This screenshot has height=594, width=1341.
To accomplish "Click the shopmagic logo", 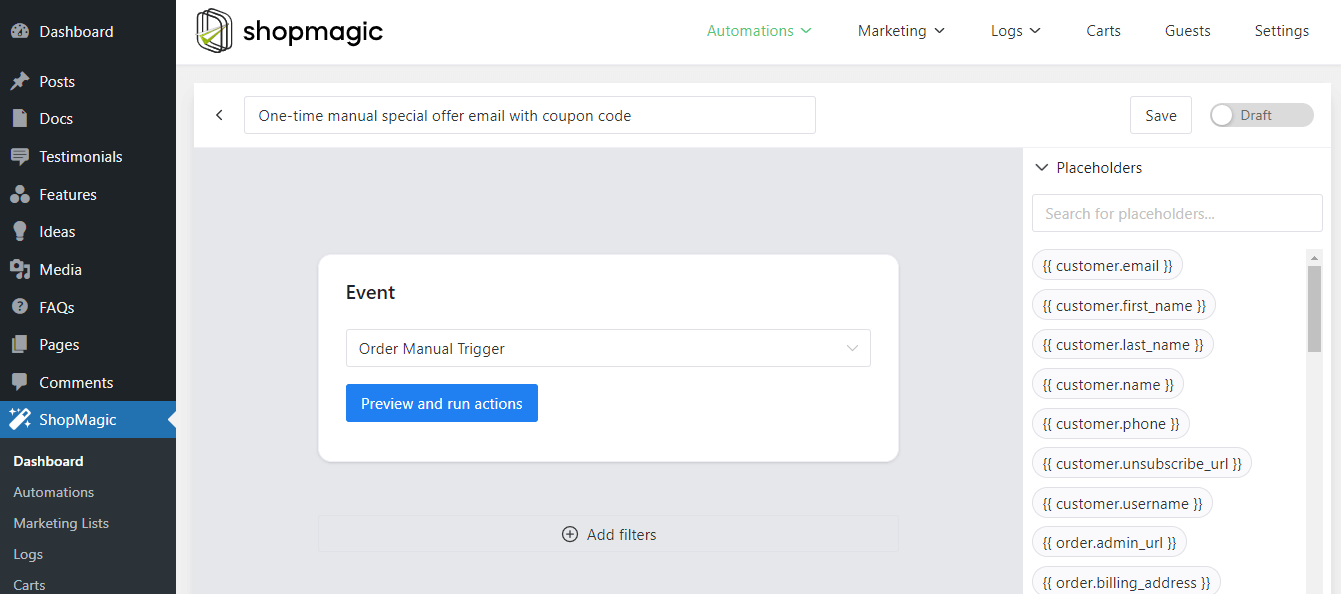I will click(289, 31).
